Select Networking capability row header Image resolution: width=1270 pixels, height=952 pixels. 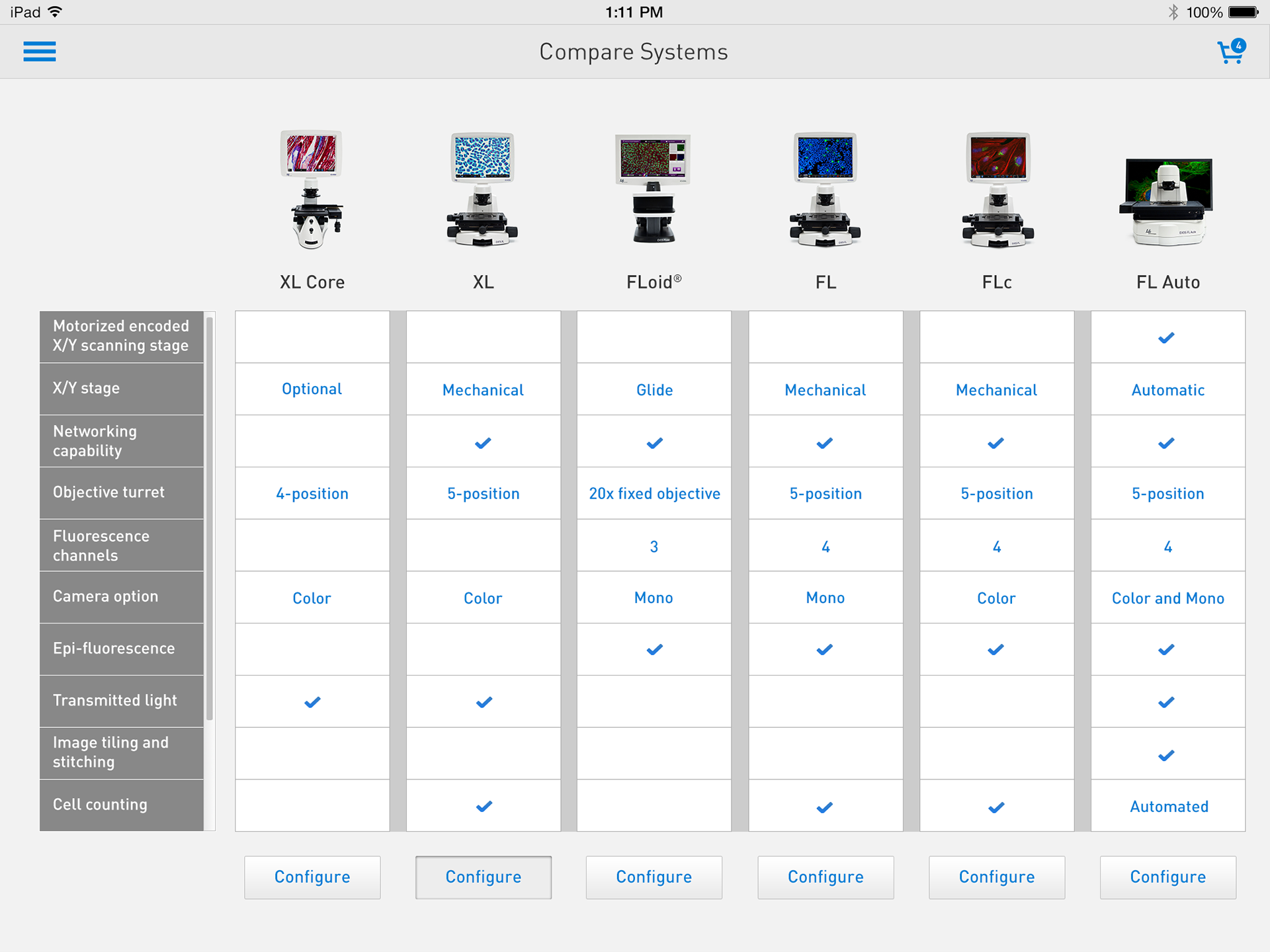click(122, 441)
